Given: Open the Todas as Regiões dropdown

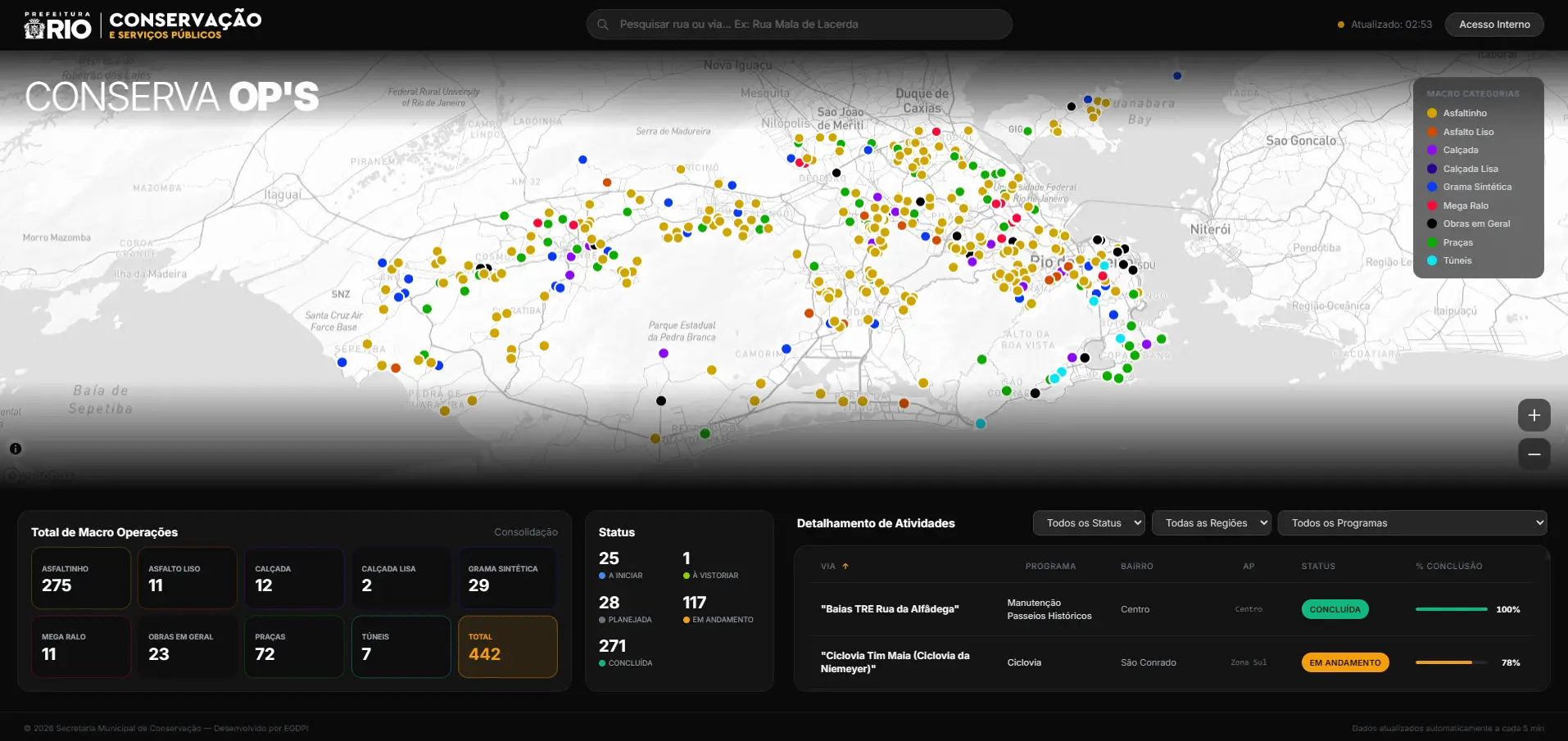Looking at the screenshot, I should click(1212, 523).
